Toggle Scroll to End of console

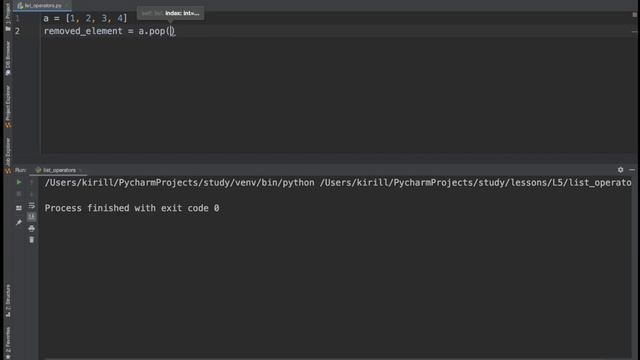pos(31,217)
